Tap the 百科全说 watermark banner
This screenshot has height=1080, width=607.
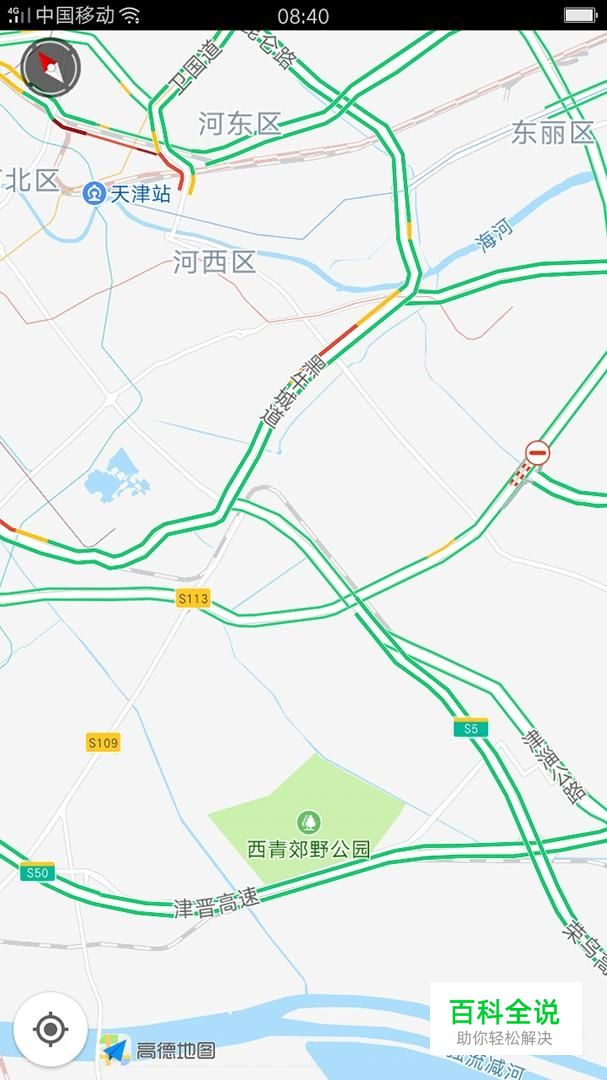click(505, 1019)
